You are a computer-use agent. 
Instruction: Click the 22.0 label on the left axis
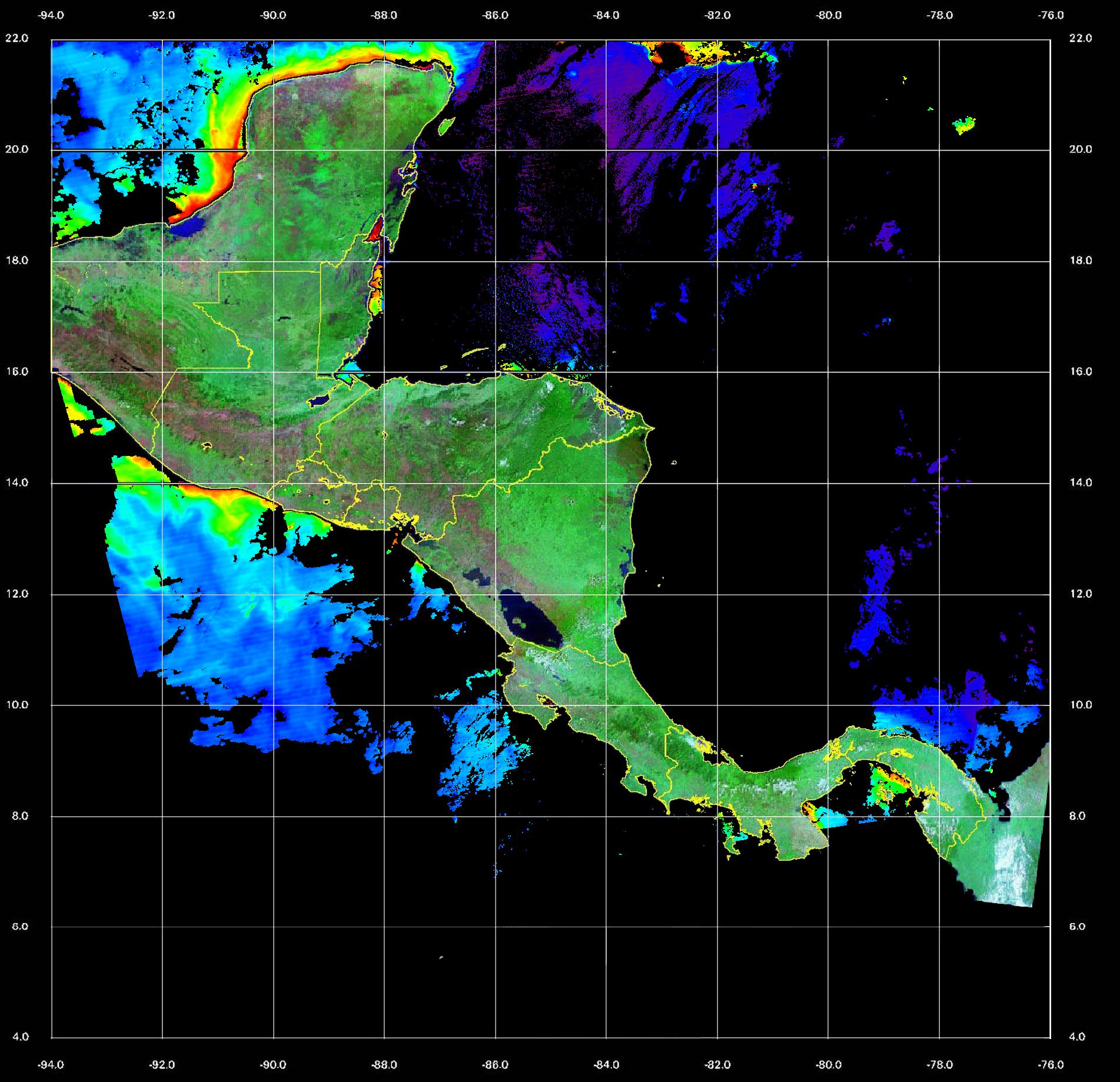click(16, 38)
